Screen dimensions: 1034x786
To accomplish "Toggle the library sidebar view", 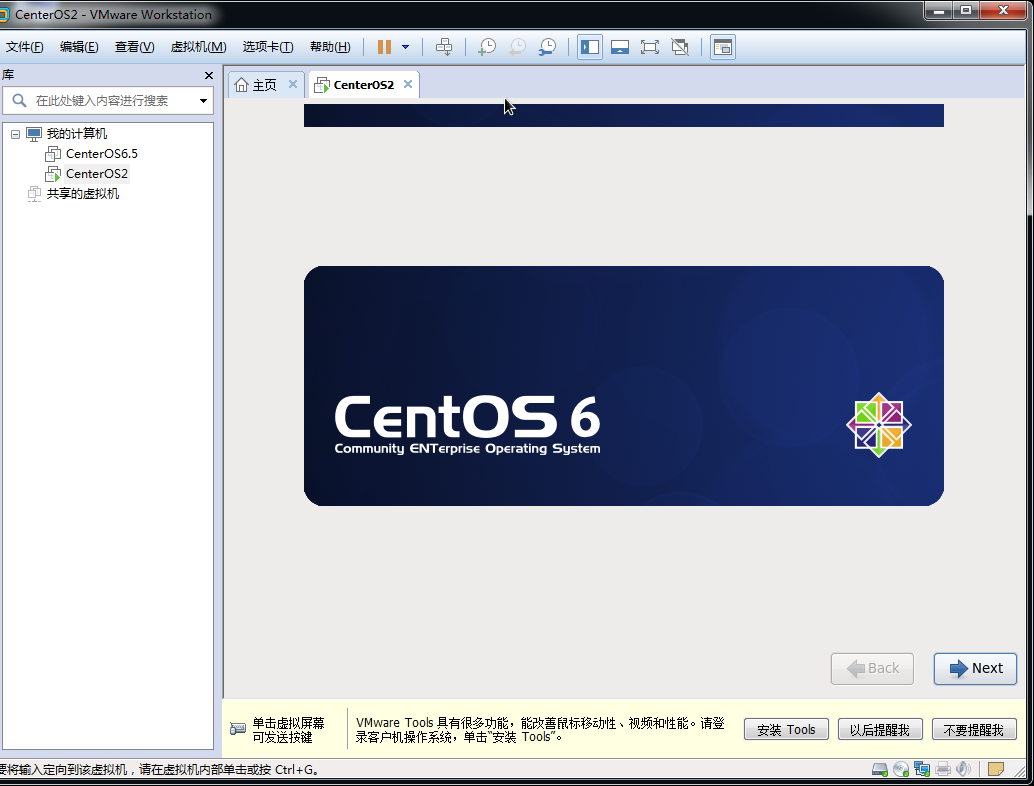I will 590,47.
